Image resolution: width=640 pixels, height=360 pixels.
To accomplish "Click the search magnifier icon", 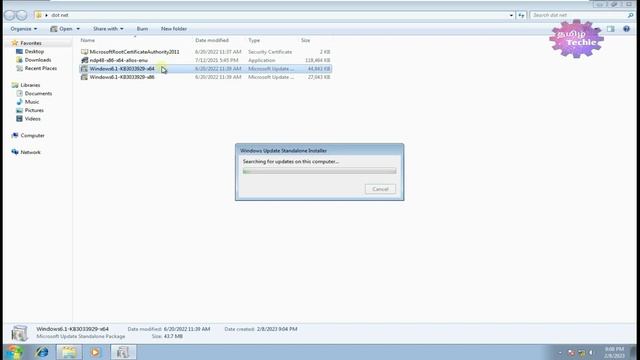I will pos(631,15).
